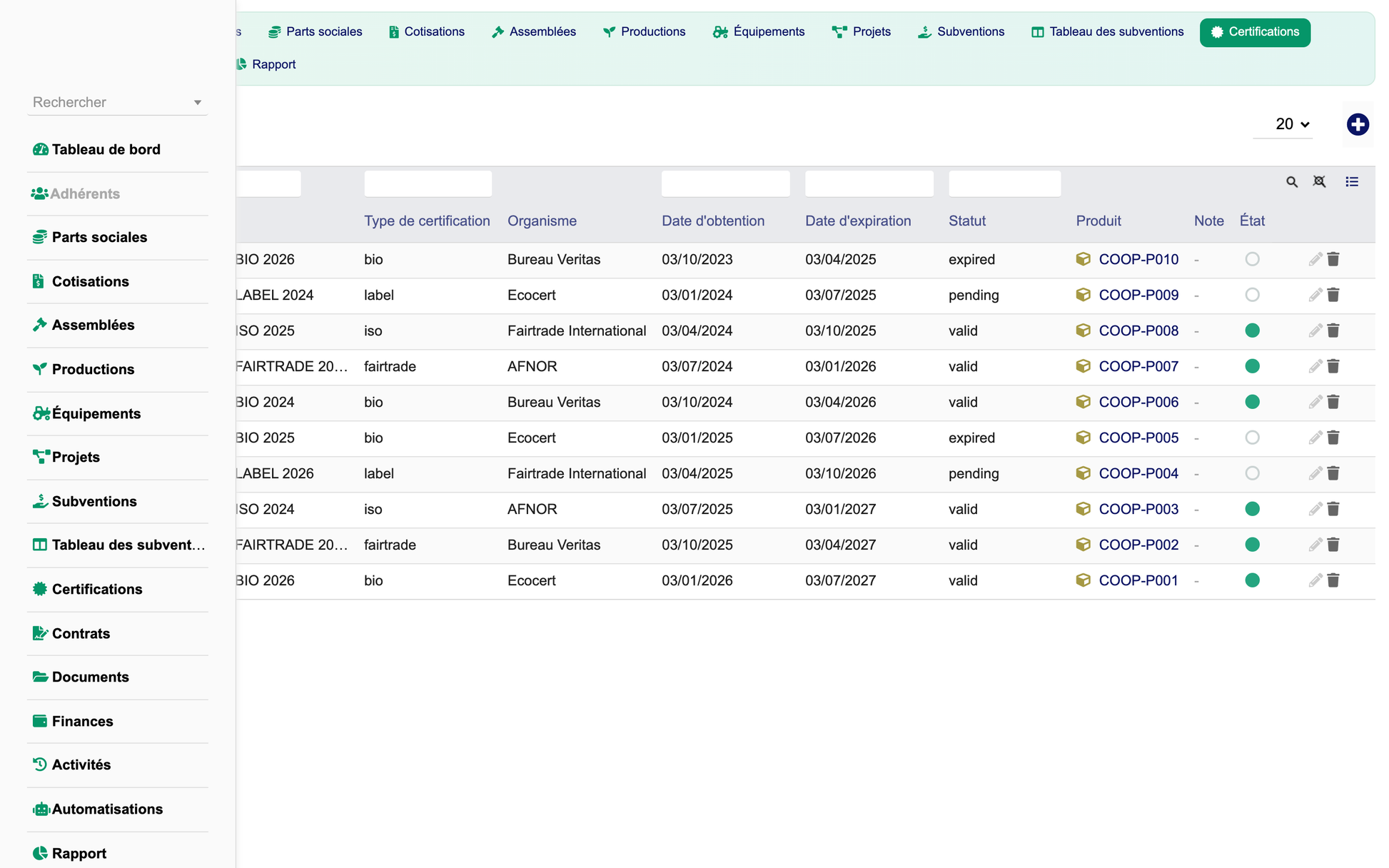This screenshot has width=1389, height=868.
Task: Delete the COOP-P003 certification row
Action: coord(1333,509)
